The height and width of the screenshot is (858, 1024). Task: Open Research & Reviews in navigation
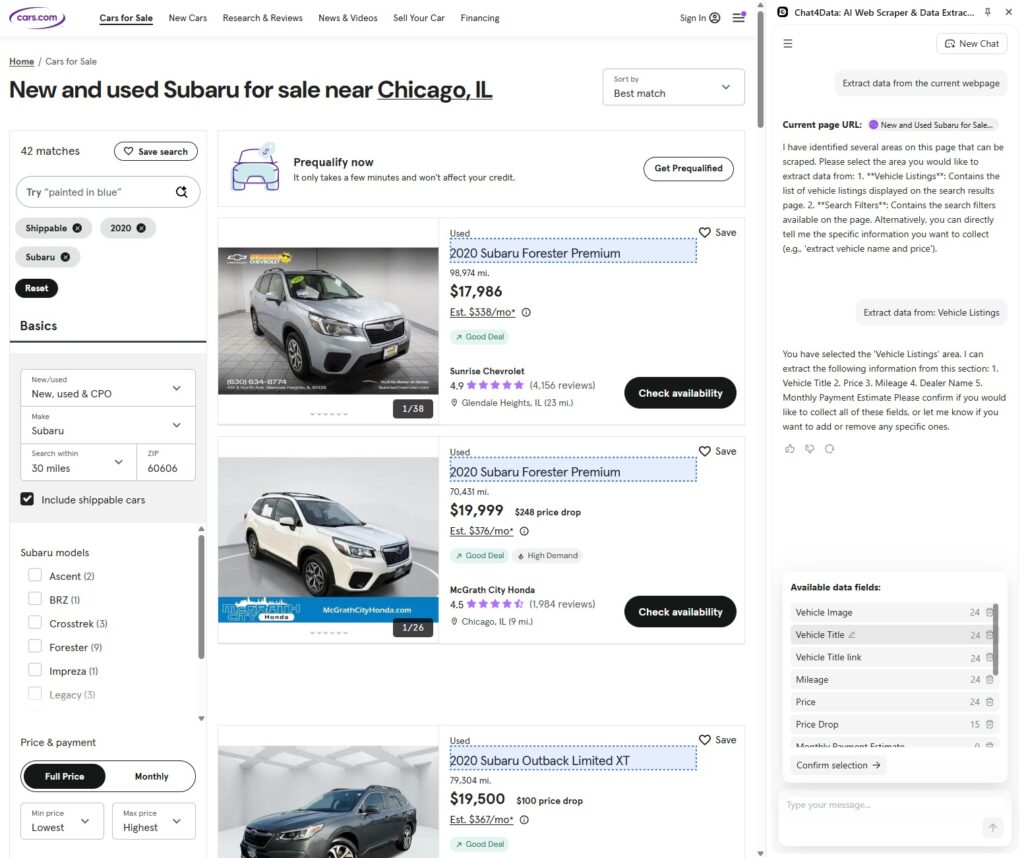pos(262,18)
